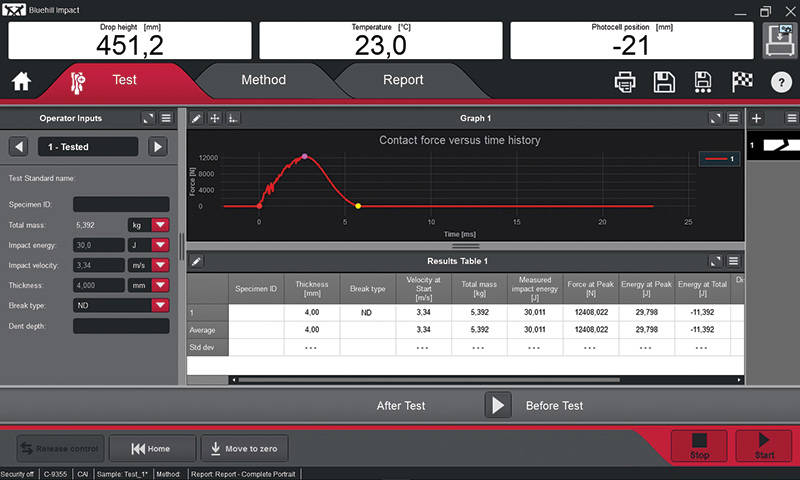Switch to the Method tab
This screenshot has height=480, width=800.
263,80
